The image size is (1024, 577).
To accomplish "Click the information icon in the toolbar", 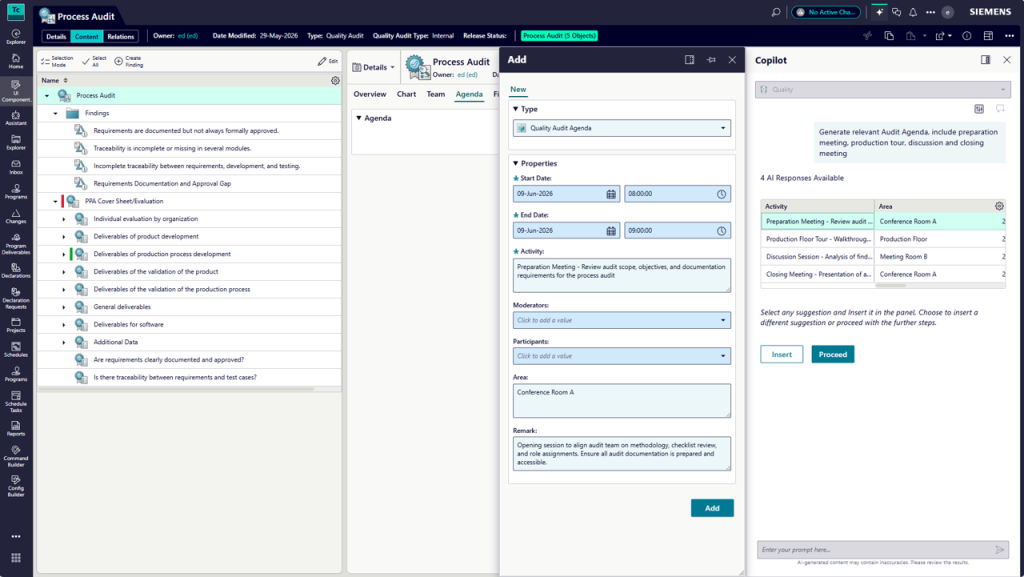I will [x=967, y=36].
